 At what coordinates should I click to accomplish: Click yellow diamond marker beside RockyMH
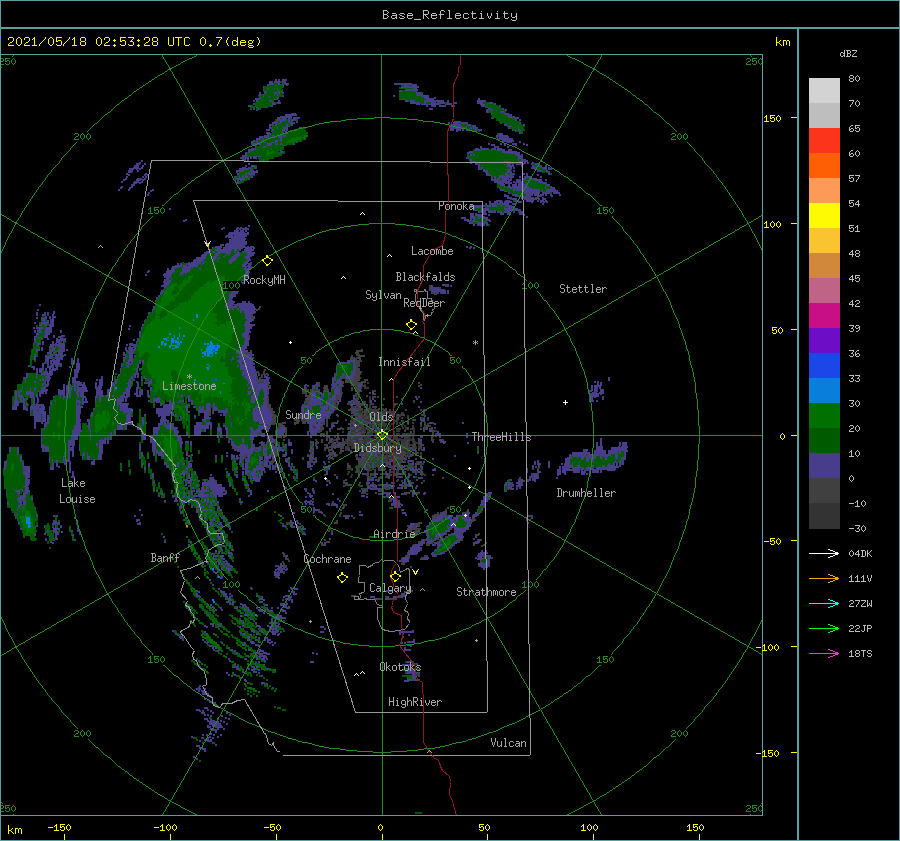pyautogui.click(x=267, y=261)
